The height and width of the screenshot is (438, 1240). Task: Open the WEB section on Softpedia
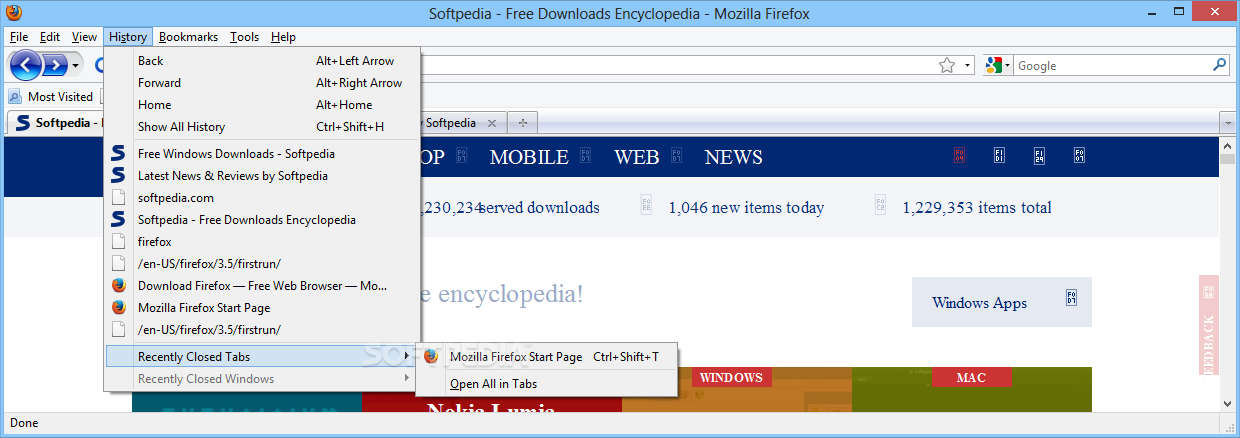coord(637,157)
